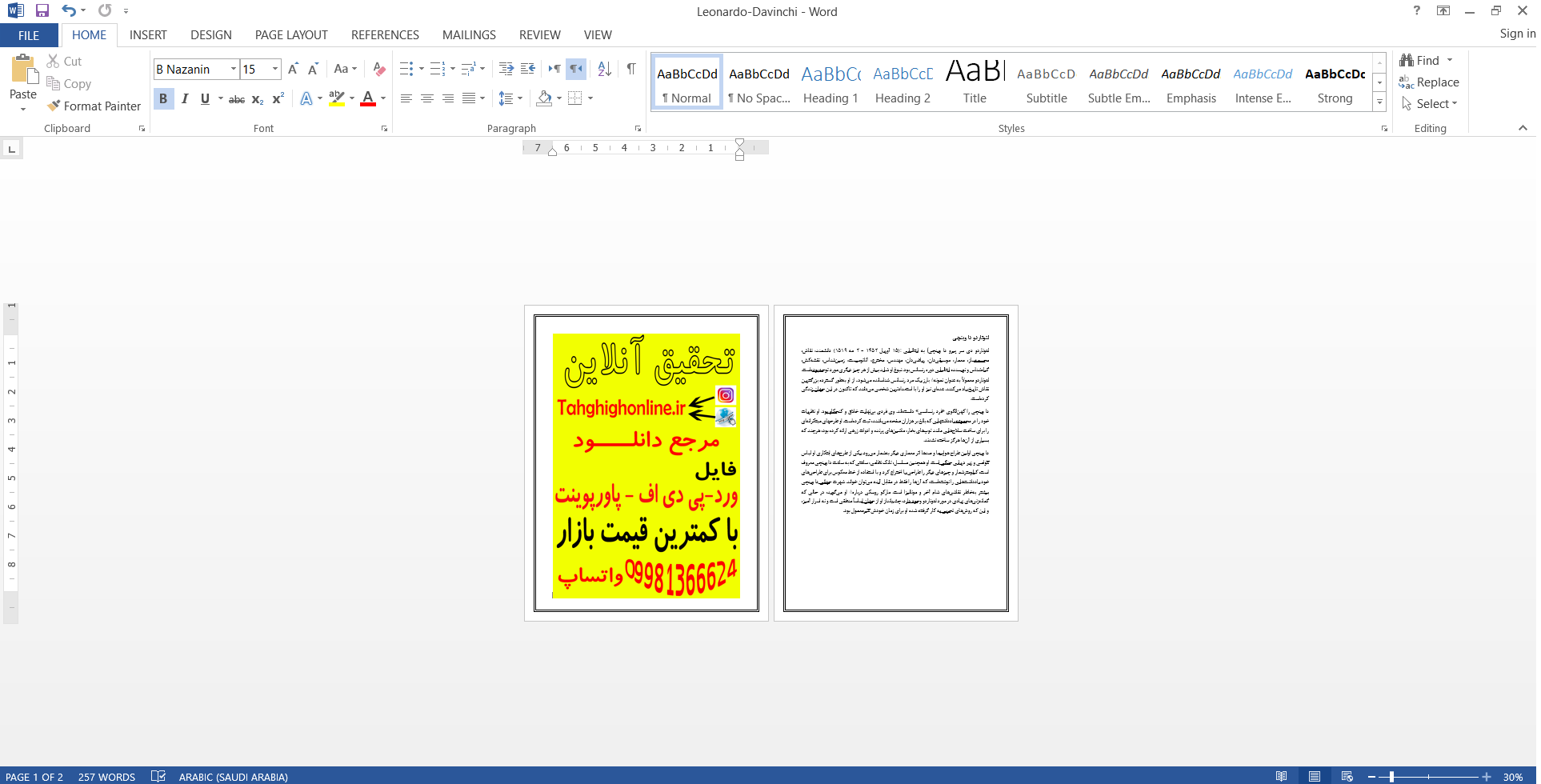Apply red font color

click(x=368, y=99)
